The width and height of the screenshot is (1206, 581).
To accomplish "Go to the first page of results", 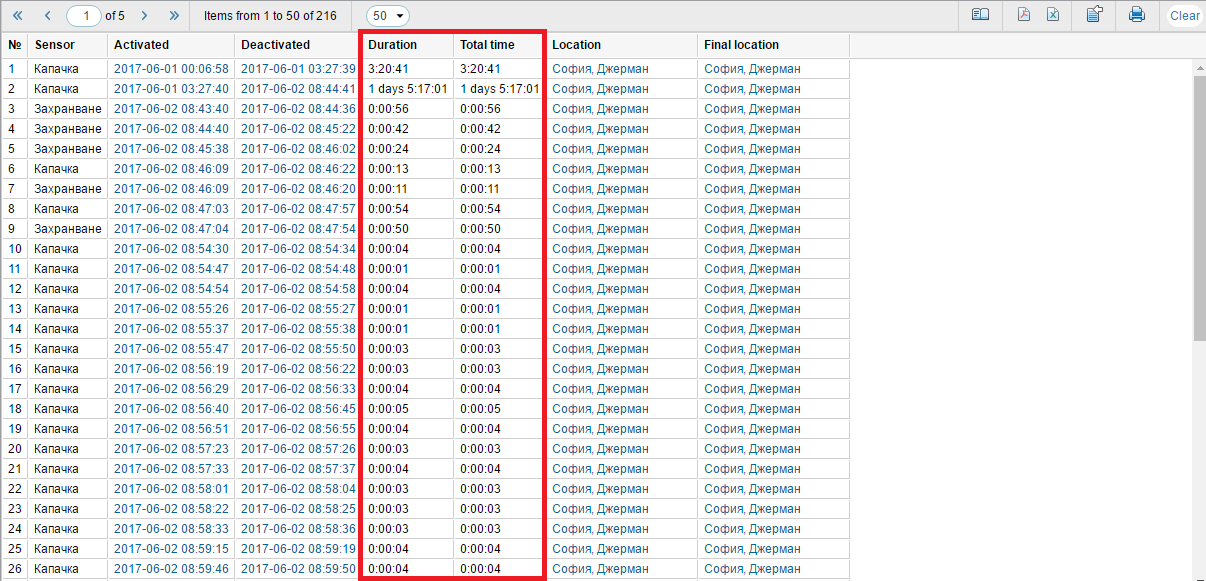I will tap(17, 15).
